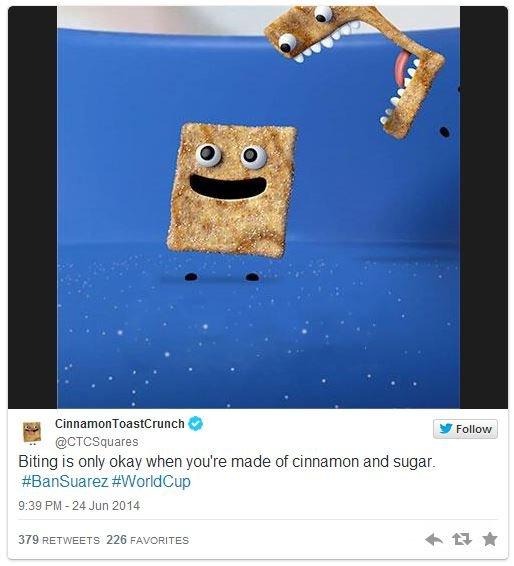View the 379 Retweets list
Viewport: 514px width, 566px height.
[x=59, y=540]
